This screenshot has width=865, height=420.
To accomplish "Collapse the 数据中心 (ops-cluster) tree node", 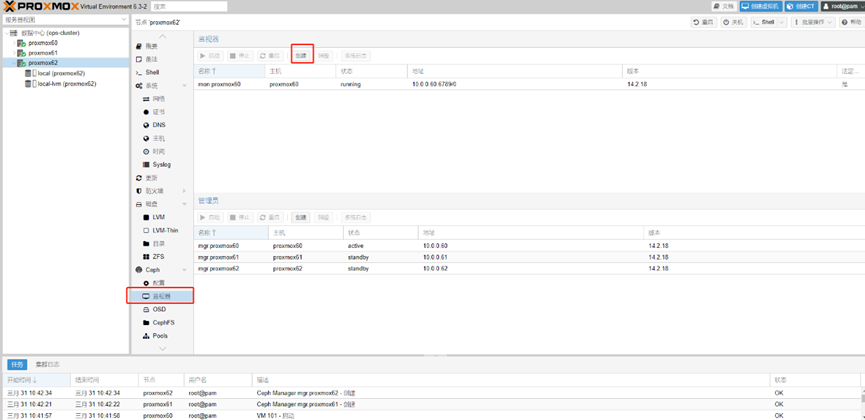I will click(x=7, y=33).
